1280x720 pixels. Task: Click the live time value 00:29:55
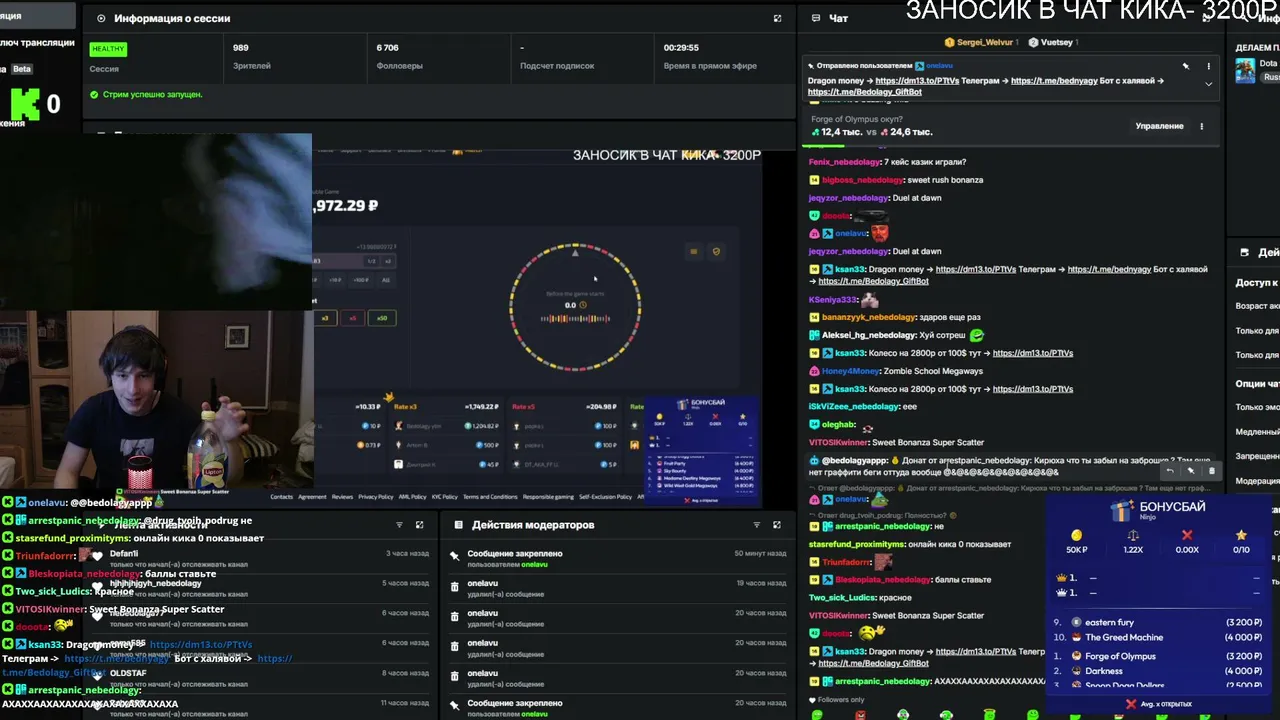(x=681, y=48)
